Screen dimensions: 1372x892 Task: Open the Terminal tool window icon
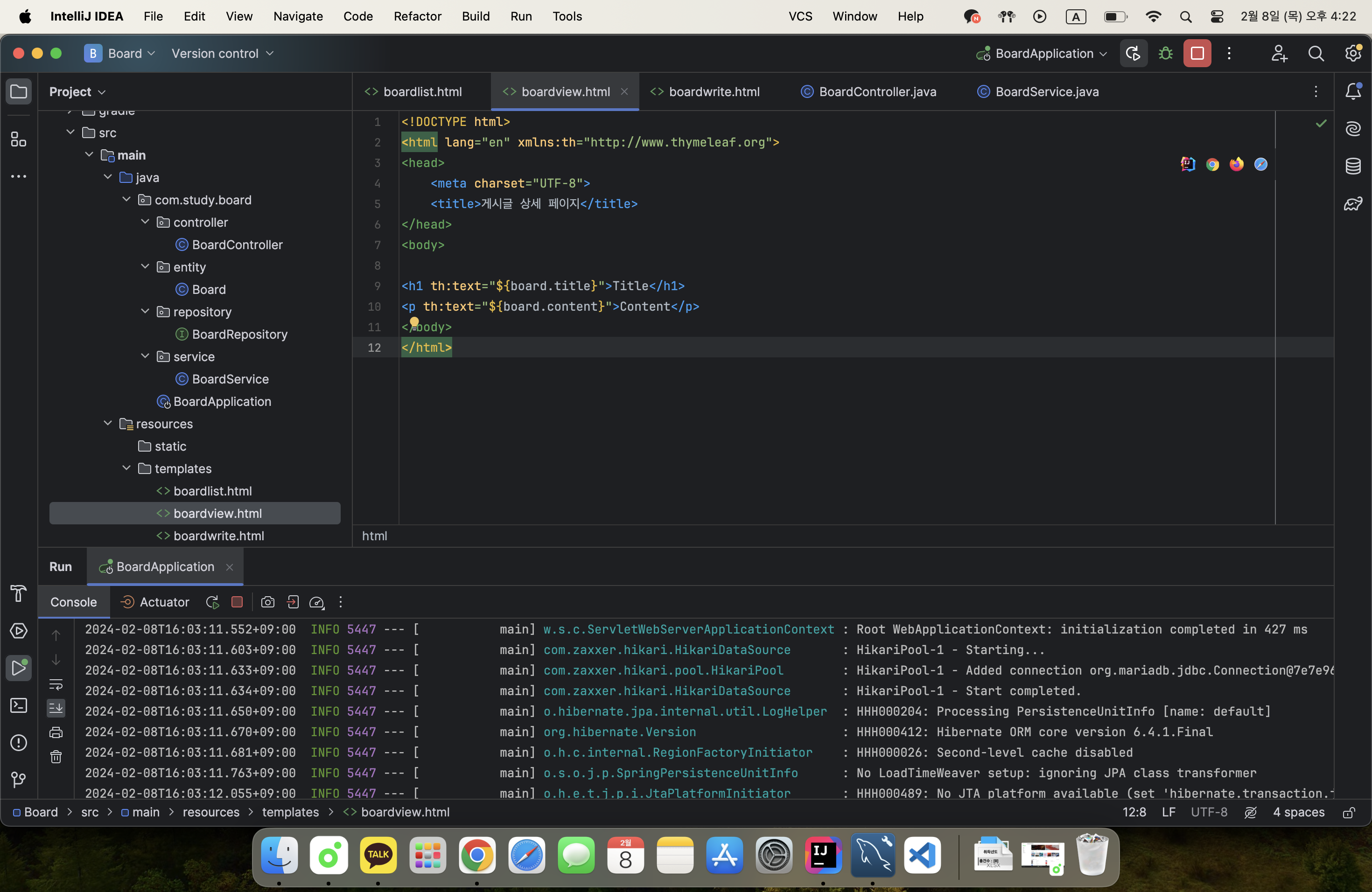19,705
